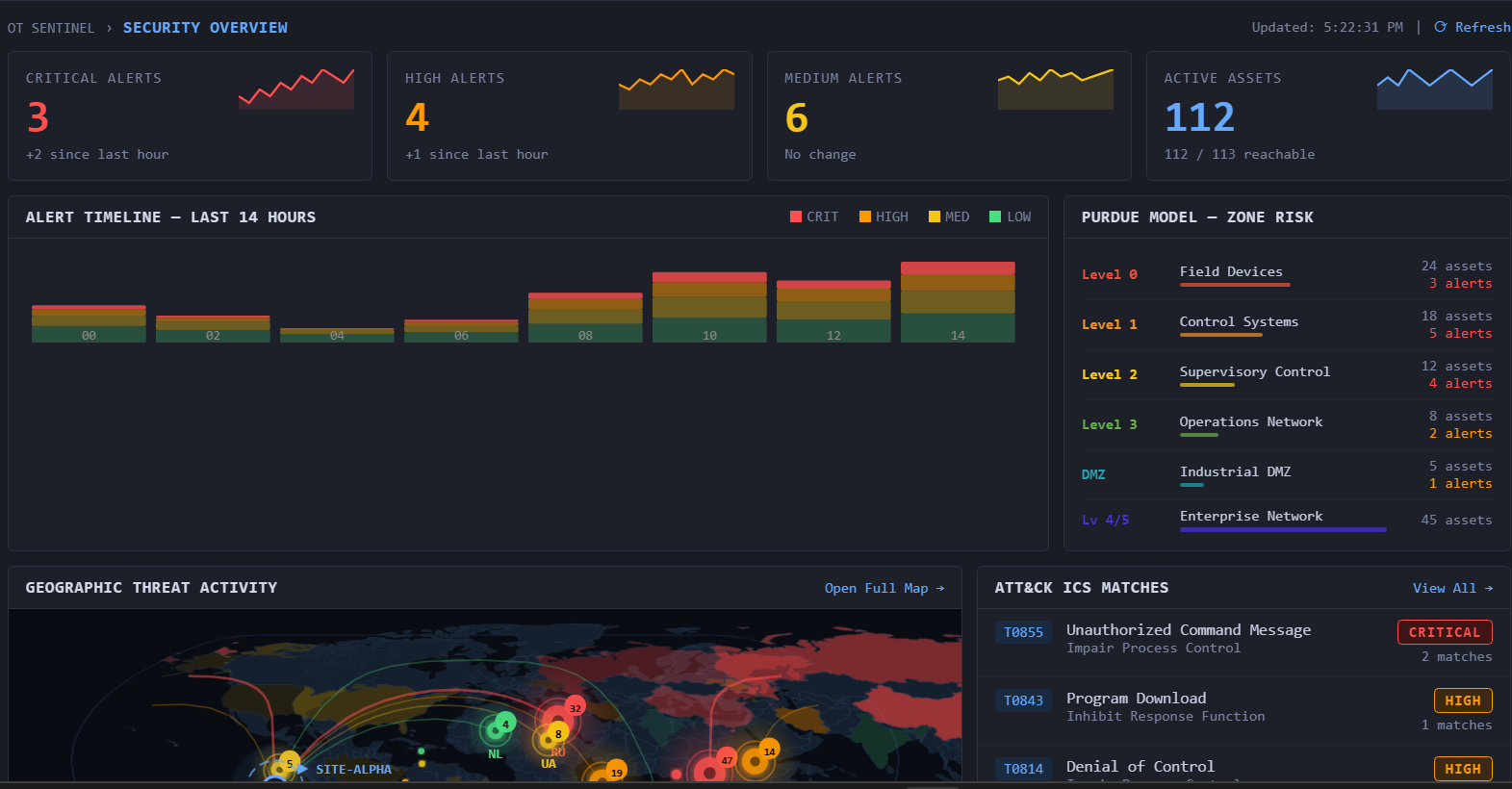Open technique T0855 ID badge
The image size is (1512, 789).
1023,632
